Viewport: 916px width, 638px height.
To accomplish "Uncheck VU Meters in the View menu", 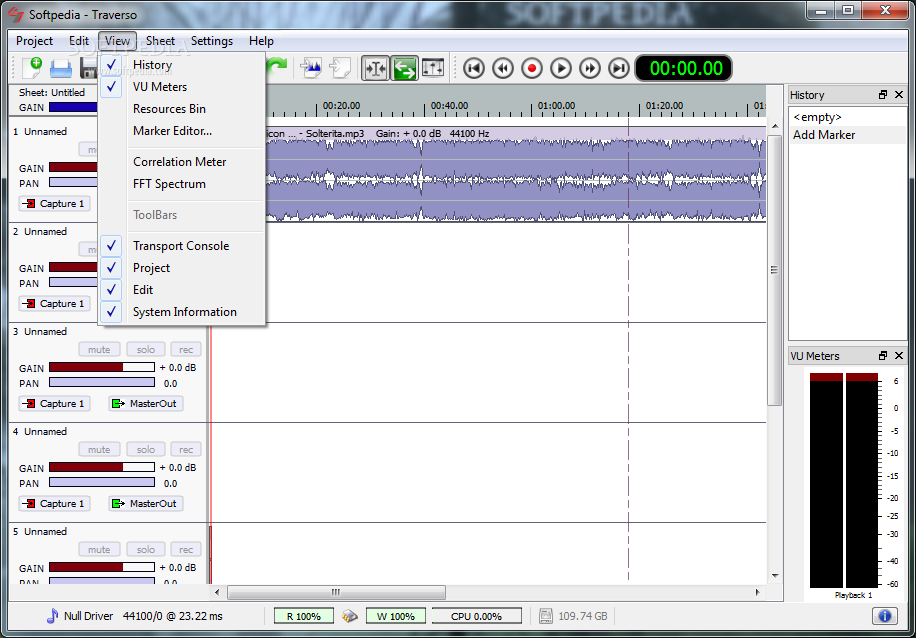I will coord(182,87).
